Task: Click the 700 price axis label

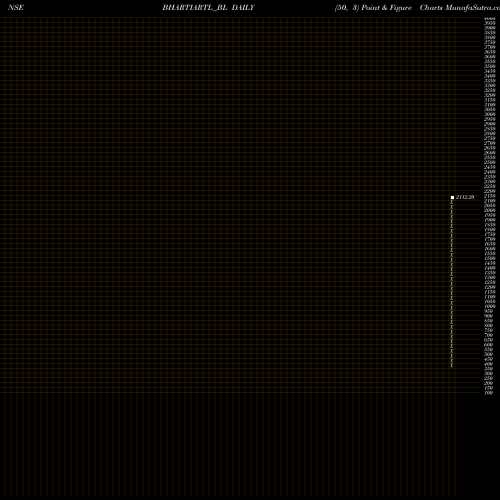Action: coord(488,335)
